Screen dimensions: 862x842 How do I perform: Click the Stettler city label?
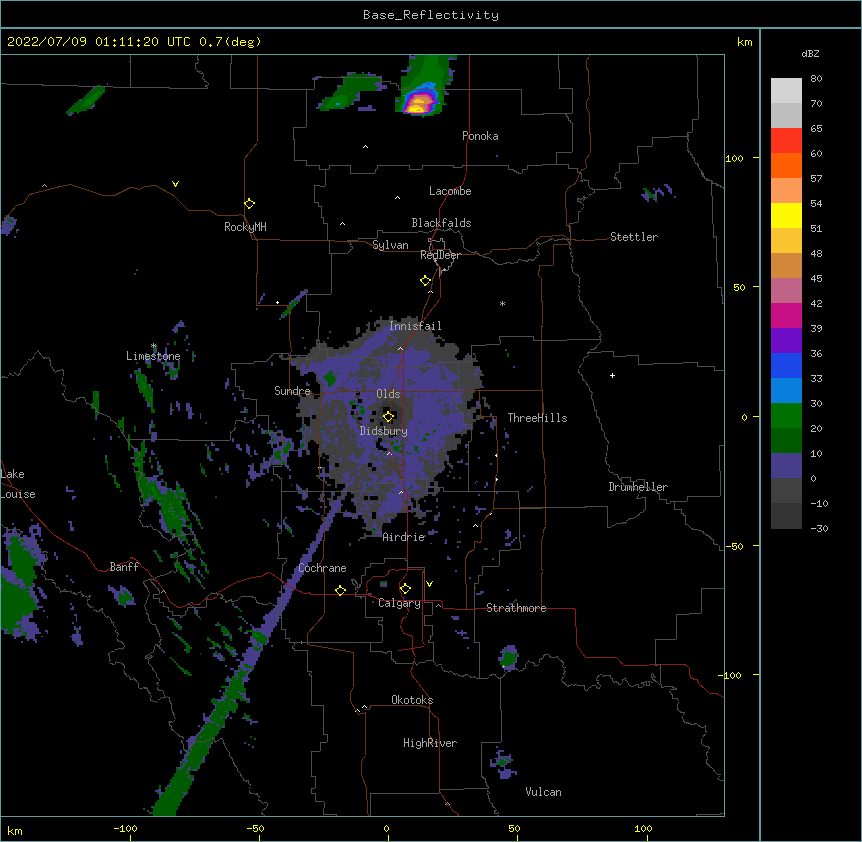(x=634, y=237)
